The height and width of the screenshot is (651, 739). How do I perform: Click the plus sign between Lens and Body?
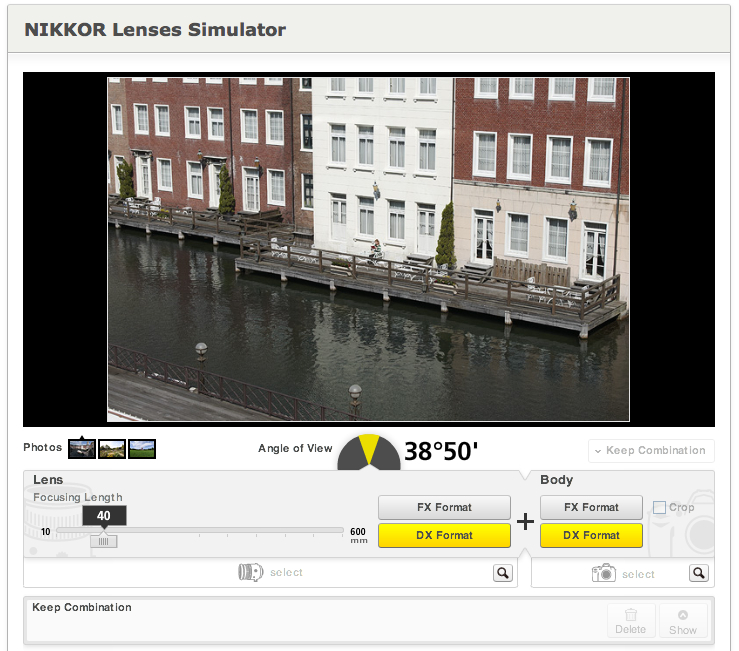(525, 521)
